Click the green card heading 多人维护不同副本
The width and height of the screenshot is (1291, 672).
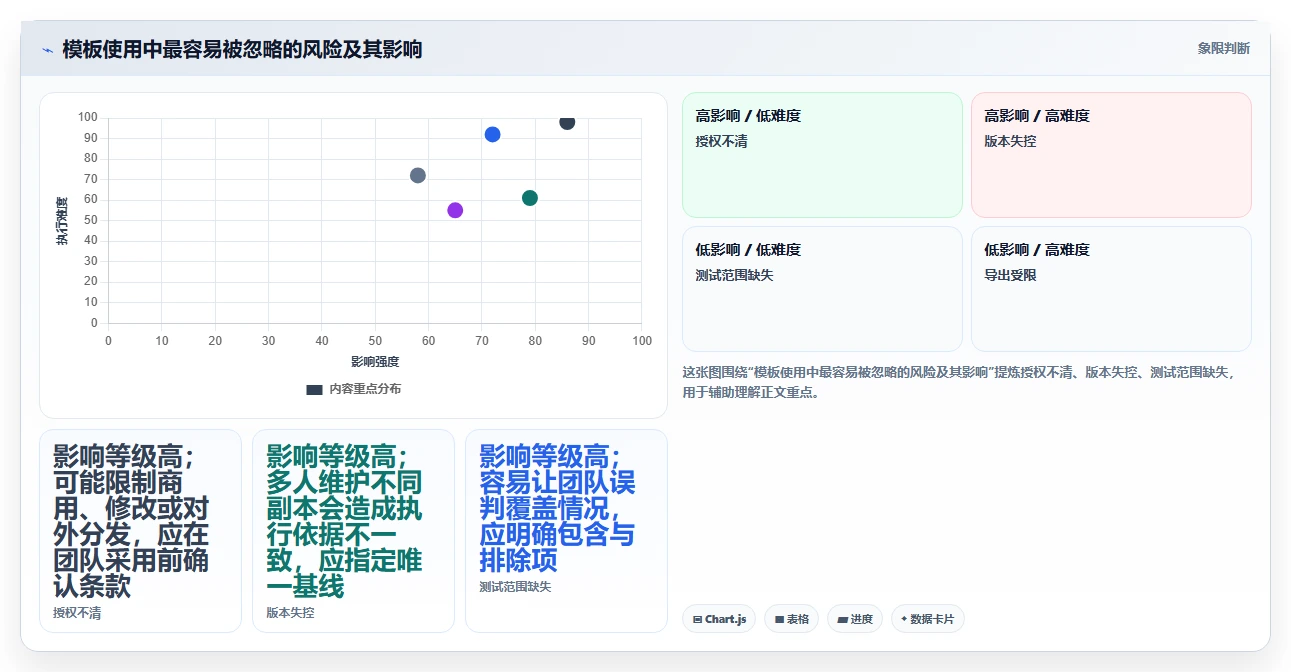tap(344, 522)
